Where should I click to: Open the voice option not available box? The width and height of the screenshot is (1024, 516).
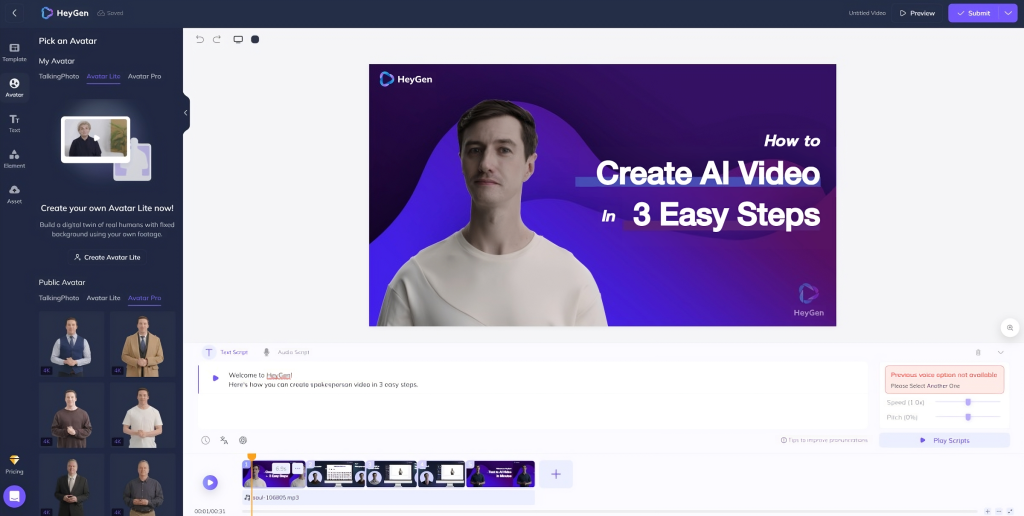point(944,379)
